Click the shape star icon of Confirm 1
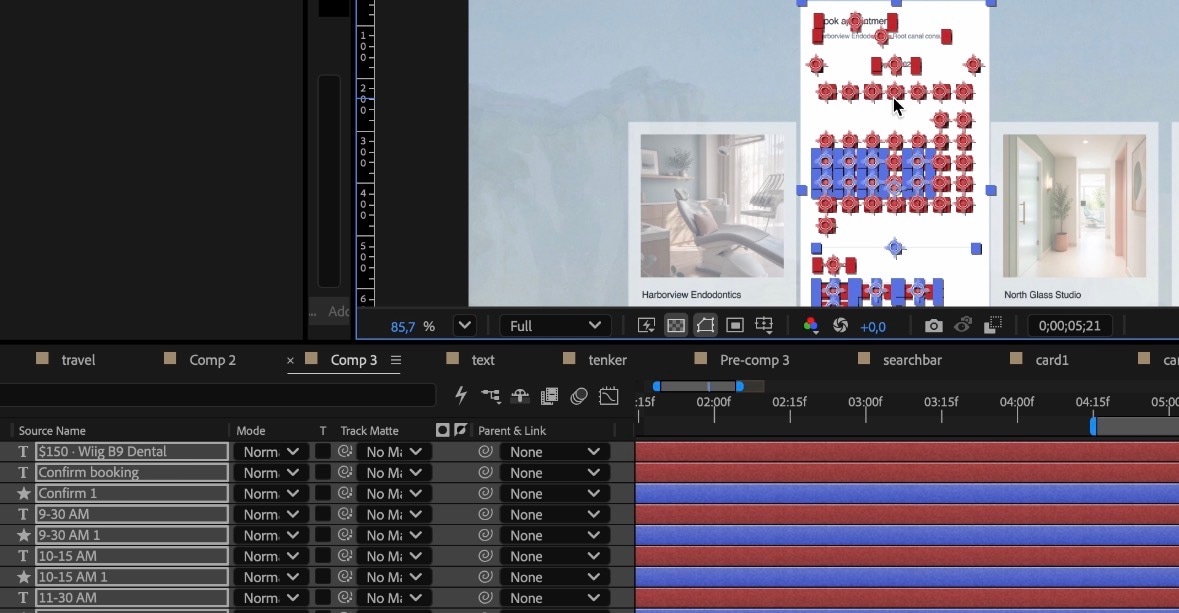 point(23,493)
